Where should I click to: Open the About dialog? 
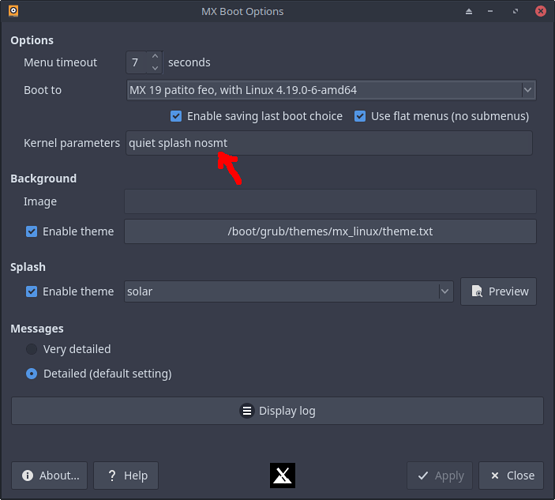50,476
